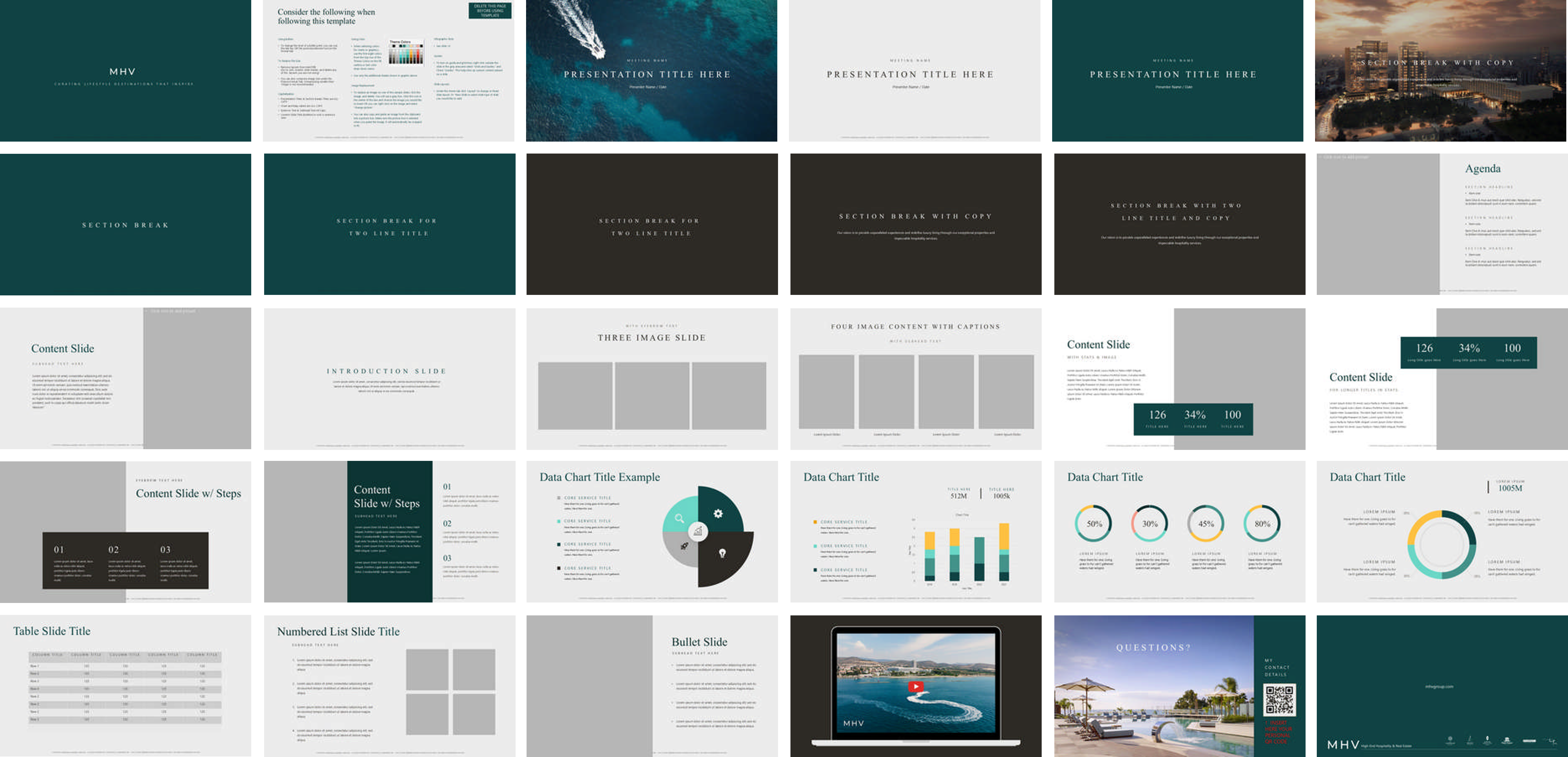This screenshot has height=757, width=1568.
Task: Click step '01' in the dark steps box
Action: pyautogui.click(x=58, y=549)
